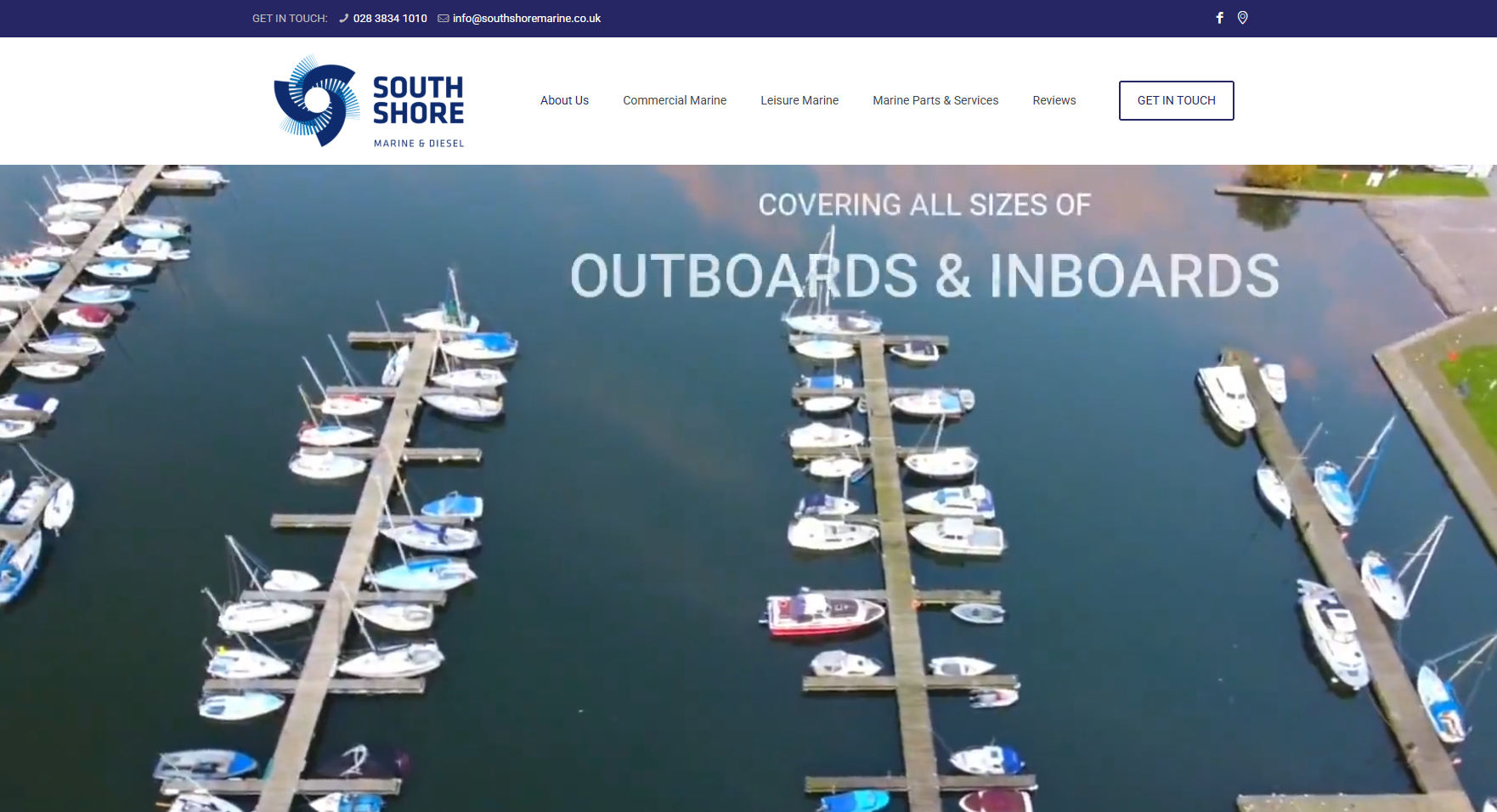The width and height of the screenshot is (1497, 812).
Task: Open the info@southshoremarine.co.uk email link
Action: click(x=527, y=18)
